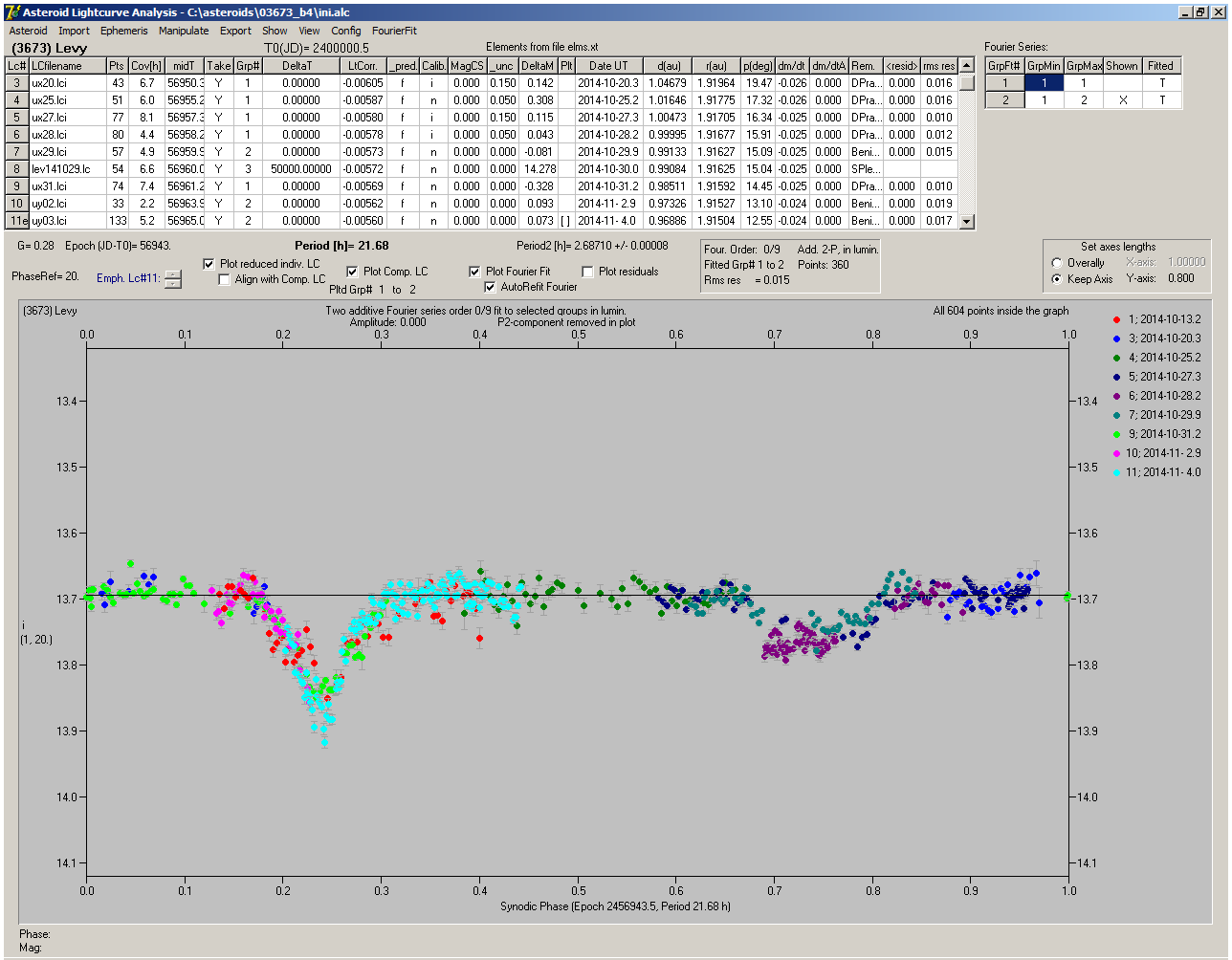The width and height of the screenshot is (1232, 960).
Task: Click the Plt [ ] cell in row 11e
Action: (566, 221)
